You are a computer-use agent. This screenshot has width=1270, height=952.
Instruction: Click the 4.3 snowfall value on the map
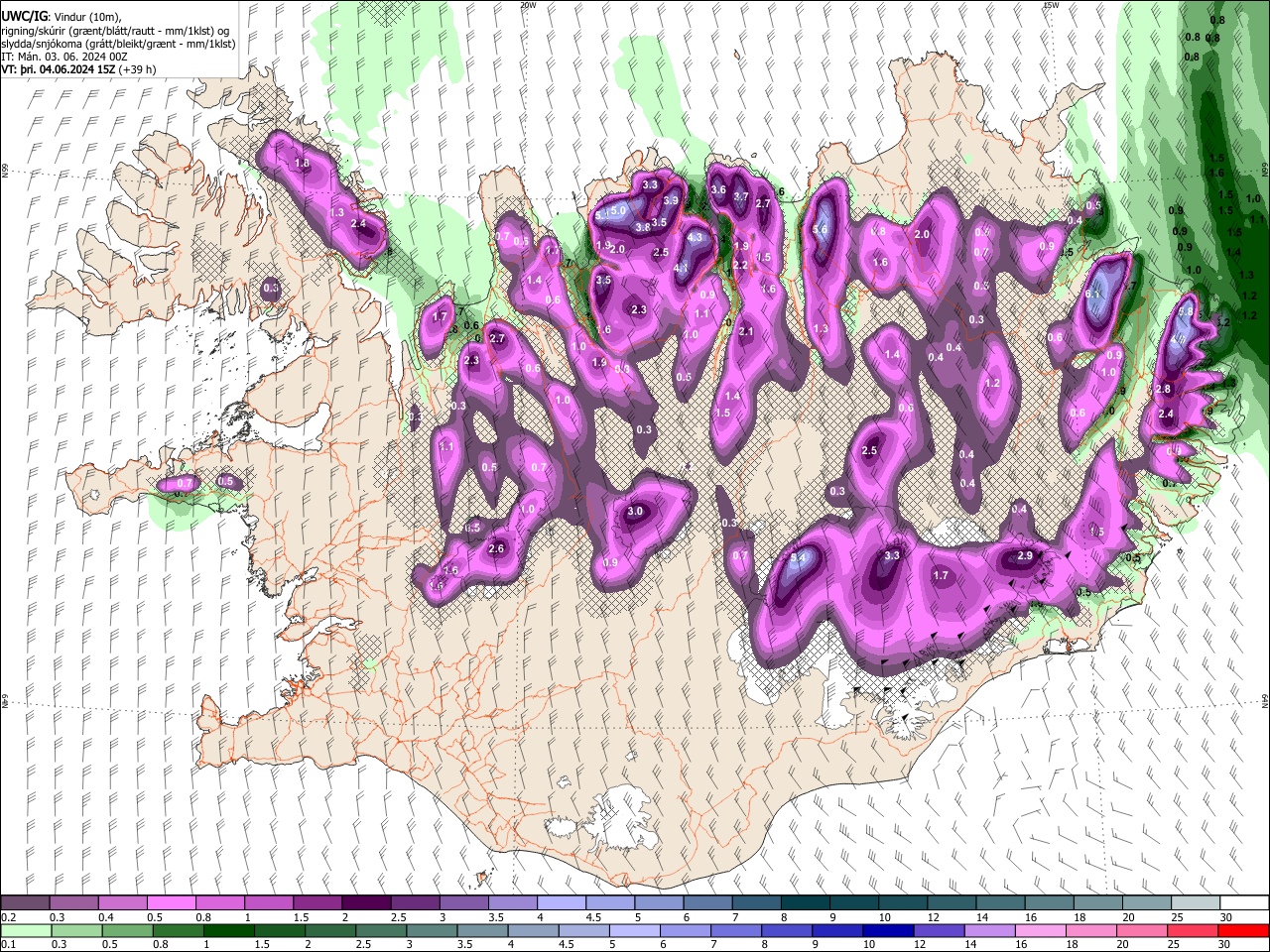tap(695, 237)
